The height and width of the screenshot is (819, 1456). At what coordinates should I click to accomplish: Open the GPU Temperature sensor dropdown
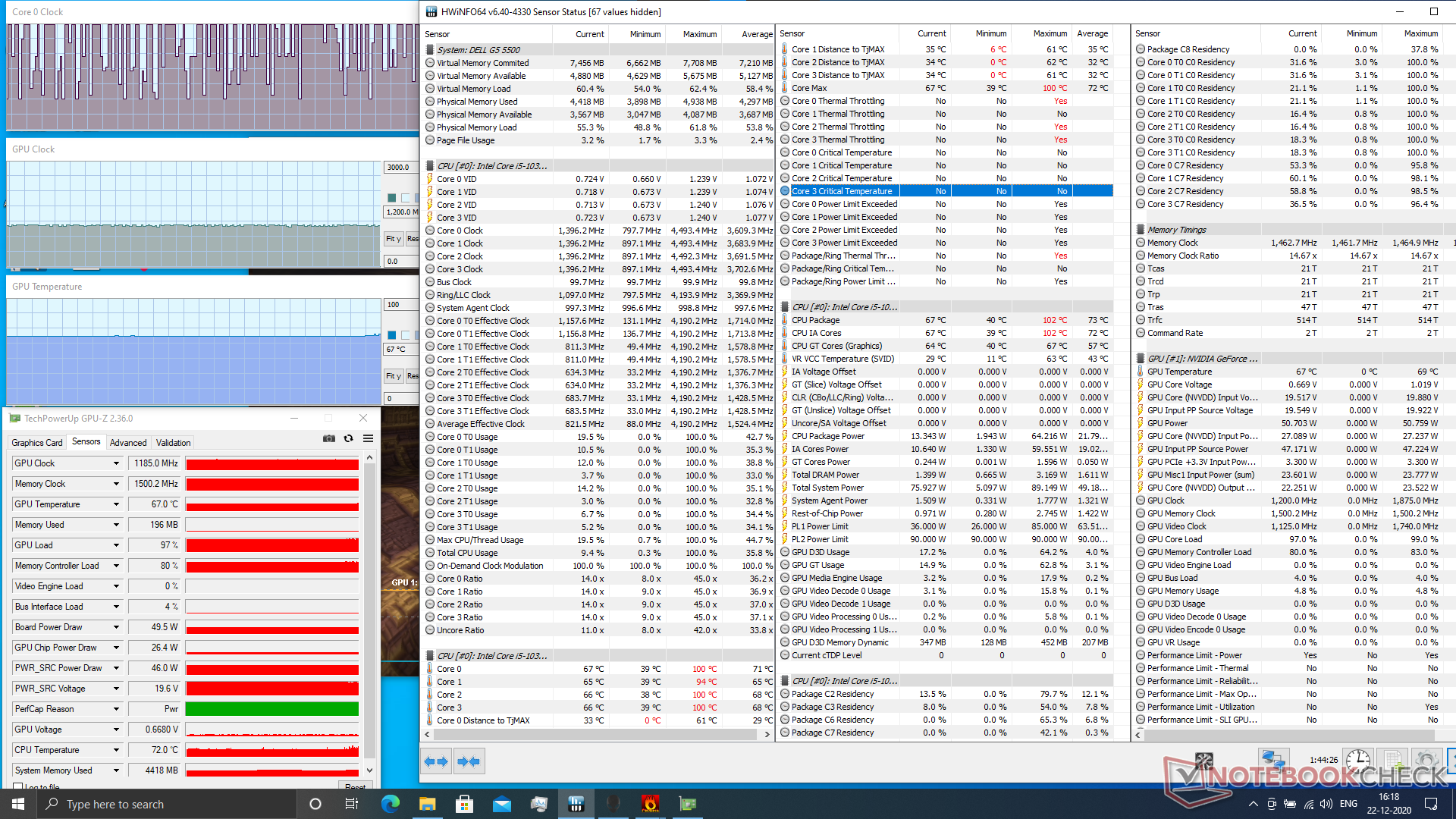pos(116,504)
